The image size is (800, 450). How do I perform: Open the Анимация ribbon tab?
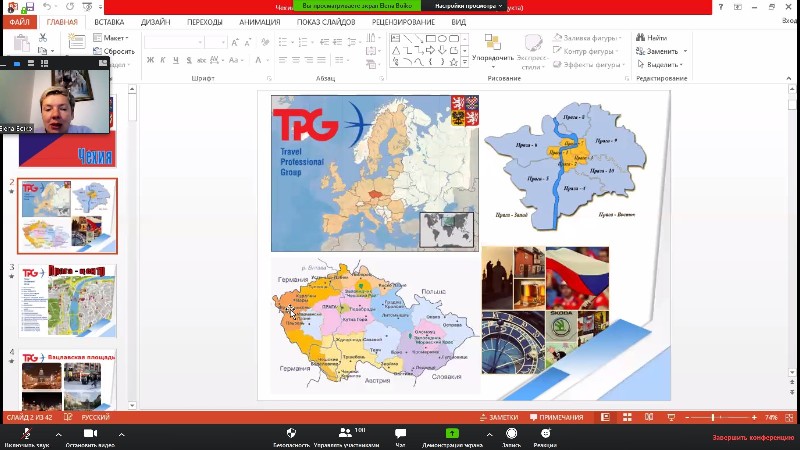point(259,21)
